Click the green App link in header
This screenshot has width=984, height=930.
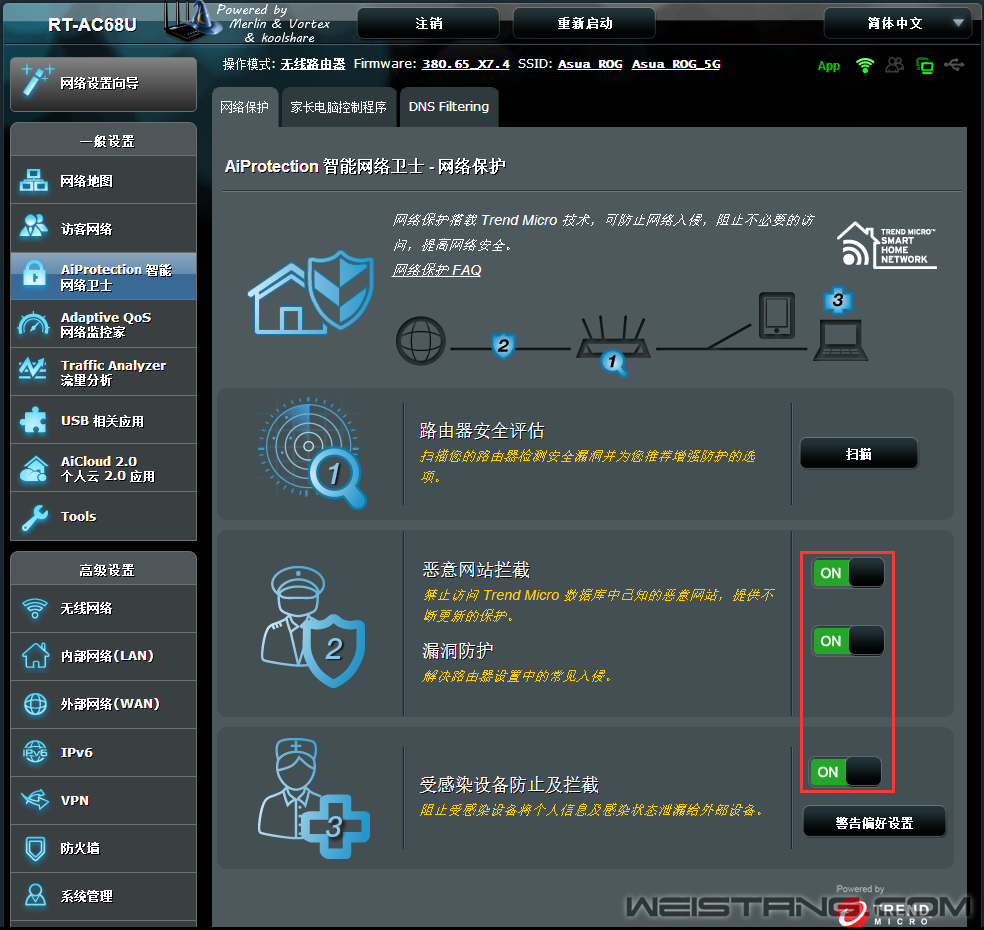point(828,66)
